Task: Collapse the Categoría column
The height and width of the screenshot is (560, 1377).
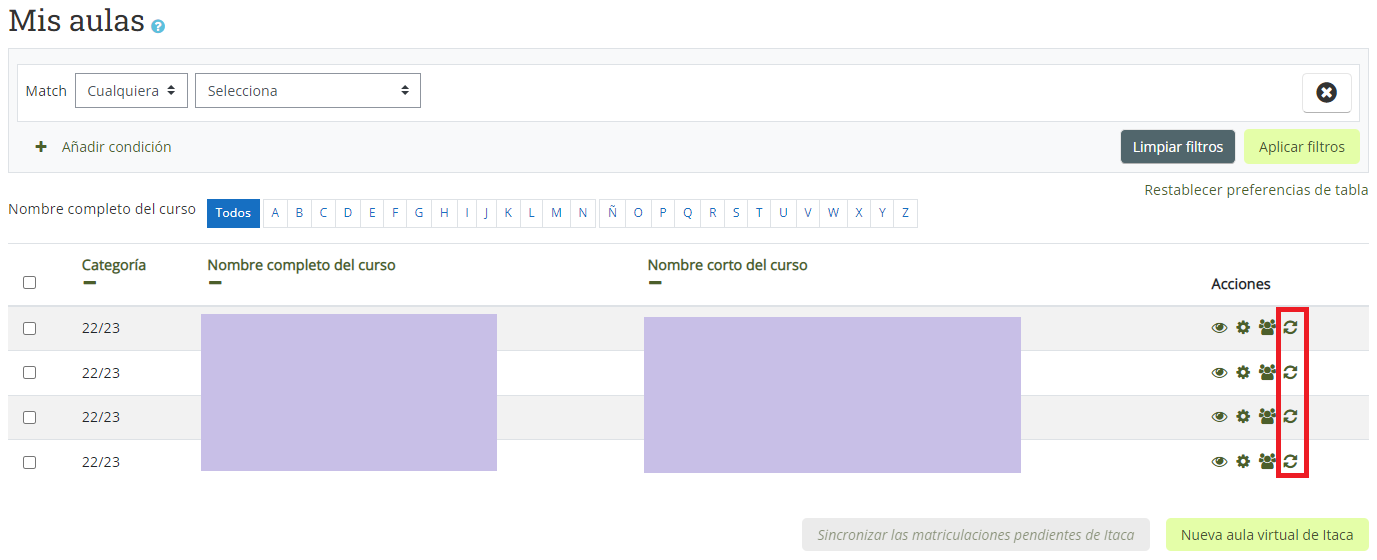Action: tap(89, 283)
